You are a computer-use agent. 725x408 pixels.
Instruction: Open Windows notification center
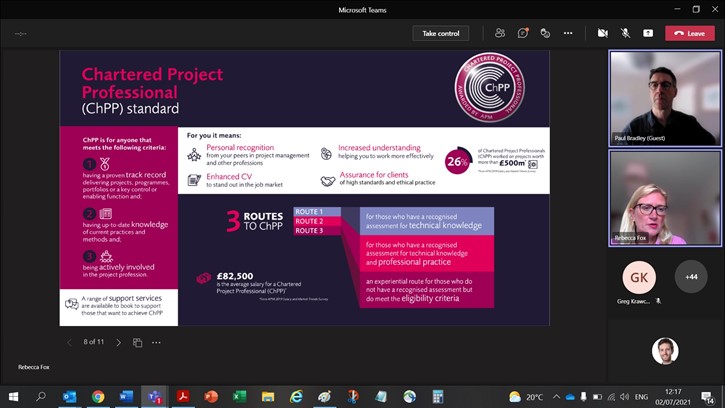[707, 397]
